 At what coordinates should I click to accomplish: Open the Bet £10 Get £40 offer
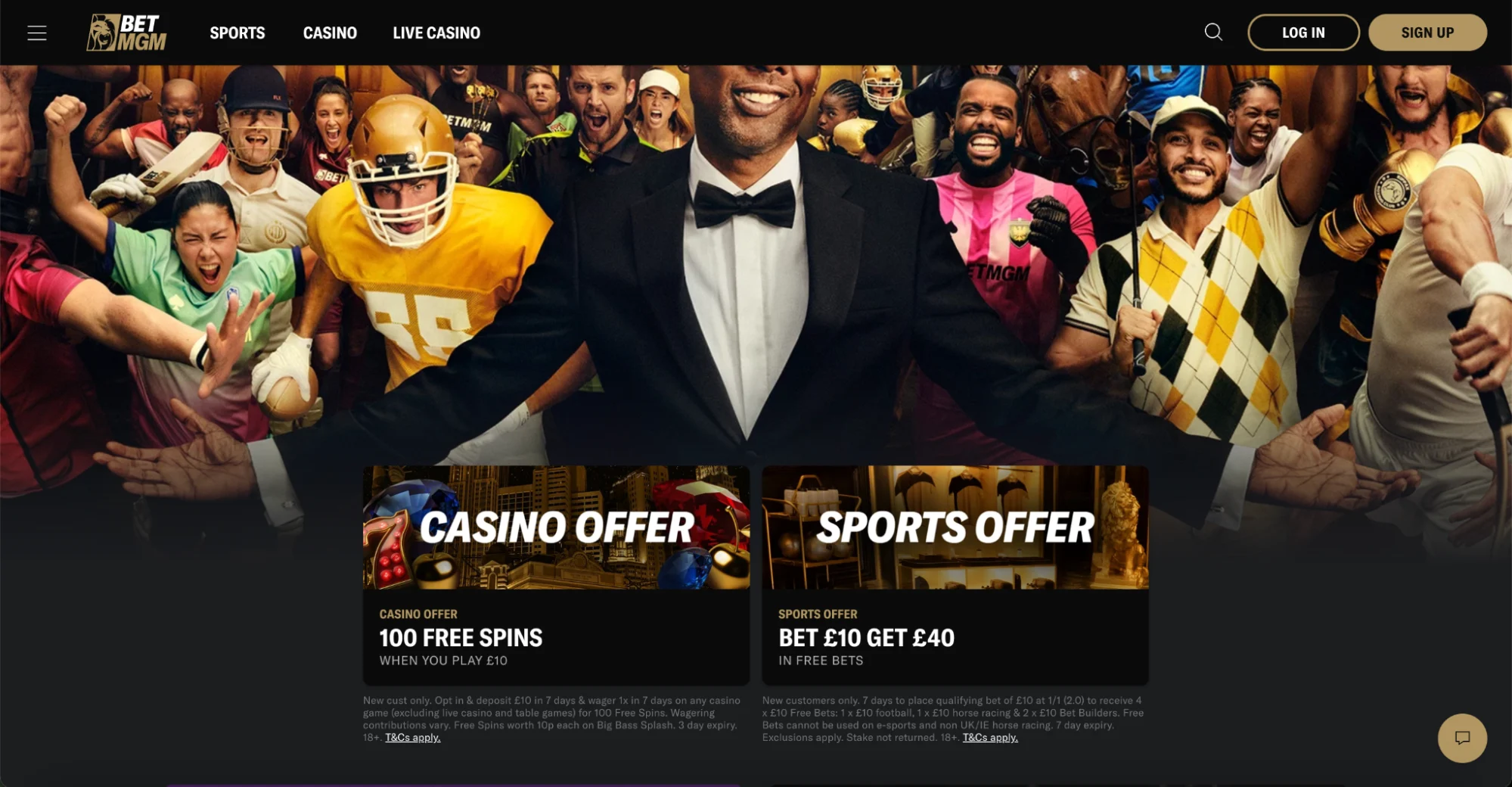pos(867,638)
